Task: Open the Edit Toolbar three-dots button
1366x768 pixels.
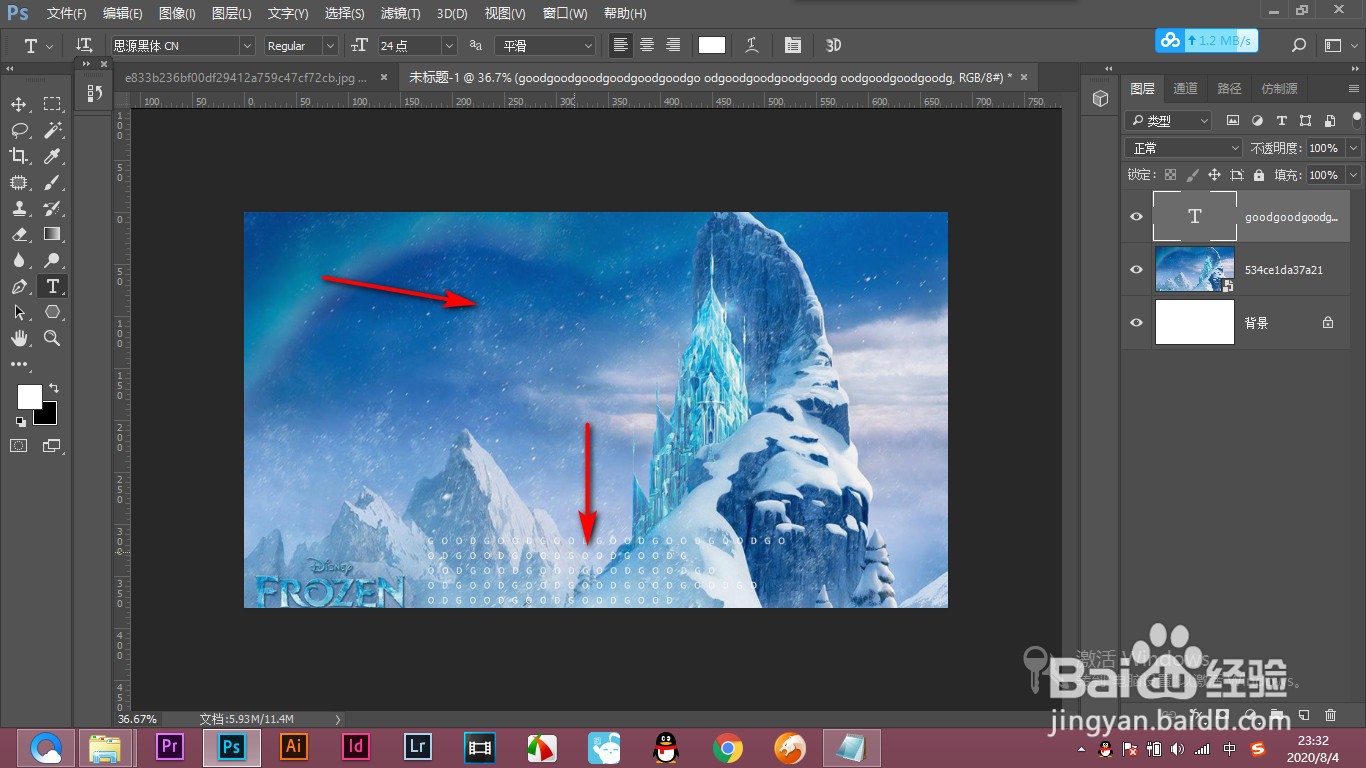Action: (x=19, y=364)
